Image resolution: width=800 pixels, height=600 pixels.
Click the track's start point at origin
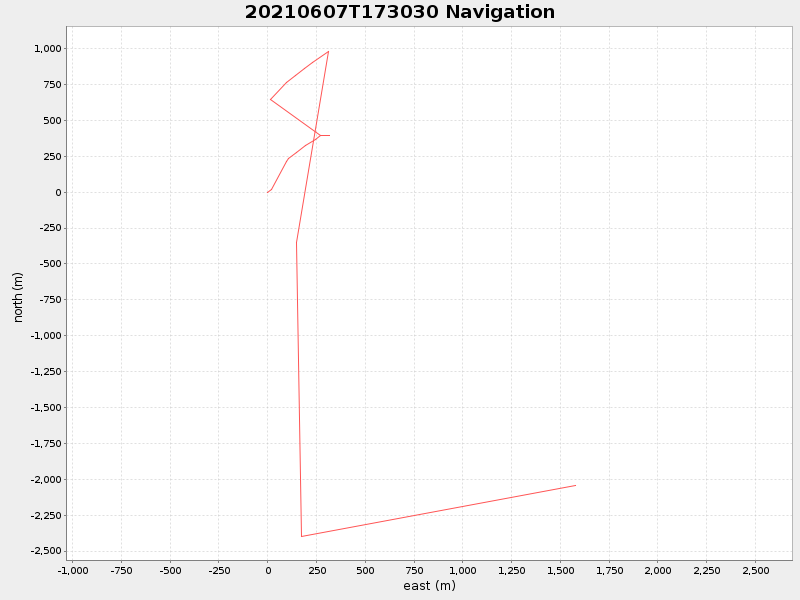click(x=267, y=192)
